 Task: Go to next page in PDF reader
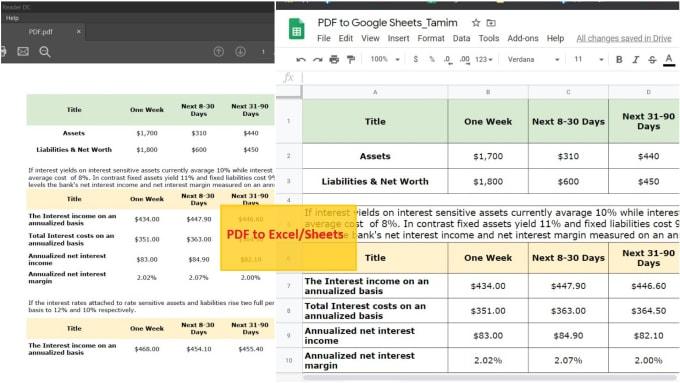pos(240,52)
